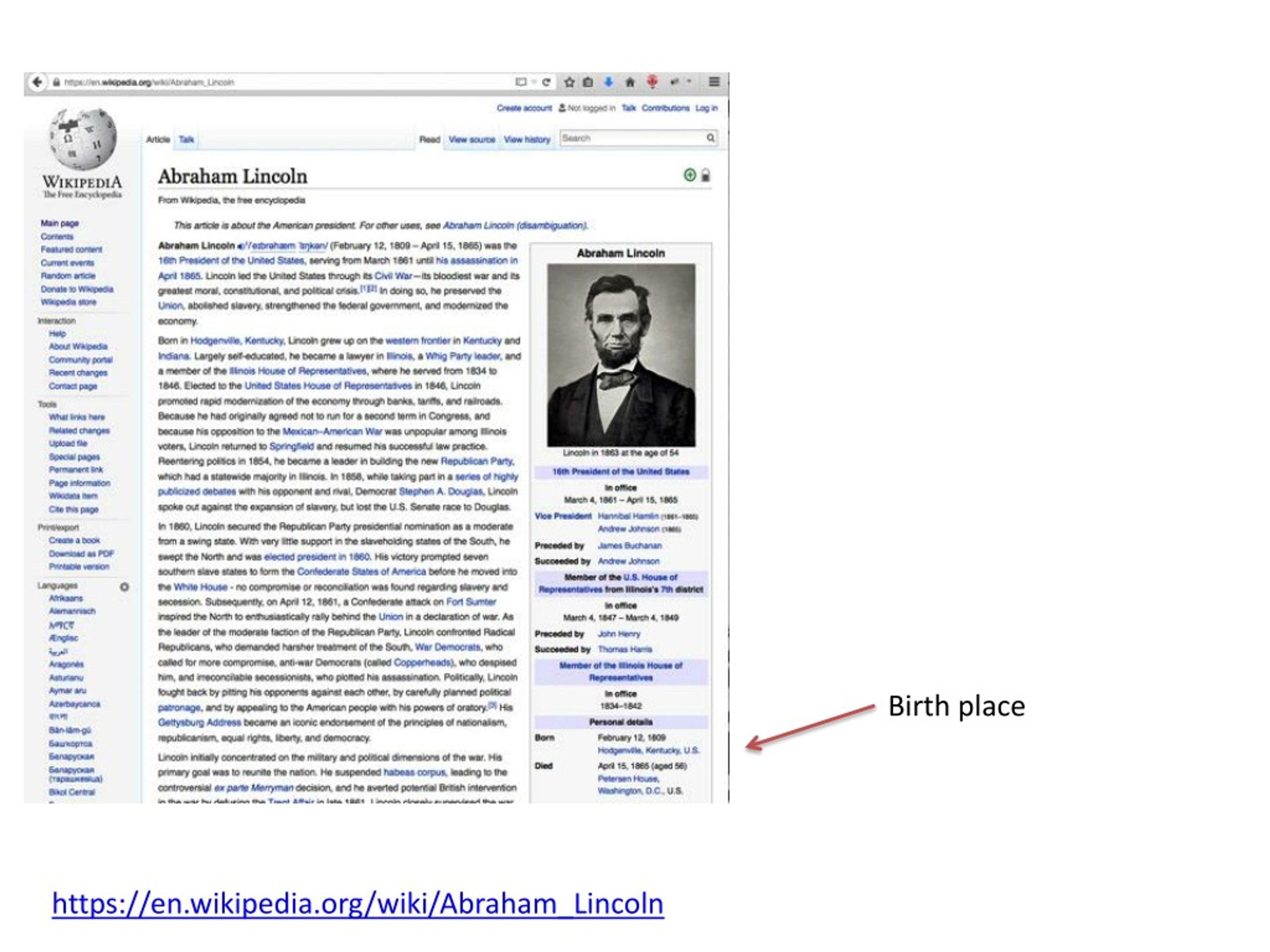Open the Featured content sidebar link

click(71, 249)
